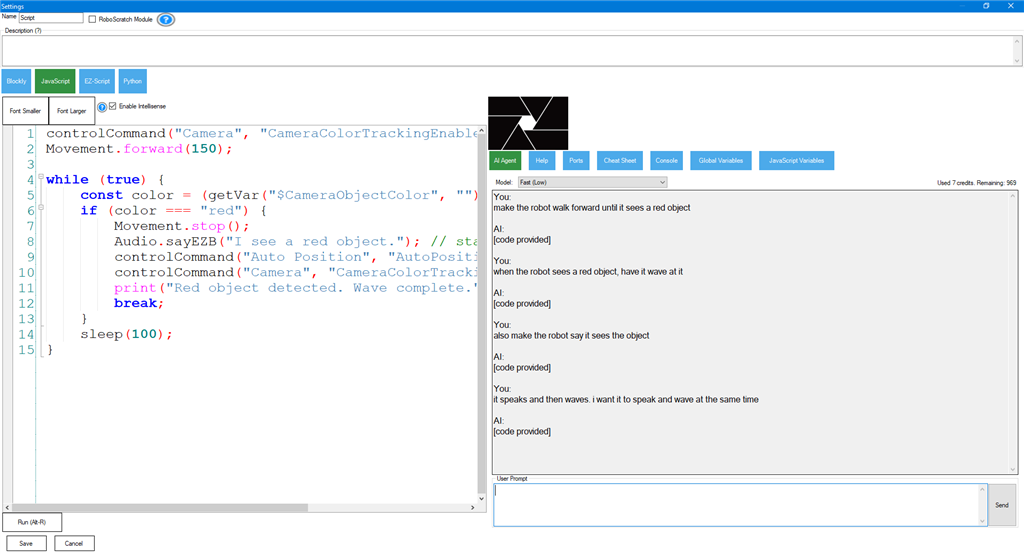The height and width of the screenshot is (554, 1024).
Task: Focus the User Prompt text box
Action: click(739, 505)
